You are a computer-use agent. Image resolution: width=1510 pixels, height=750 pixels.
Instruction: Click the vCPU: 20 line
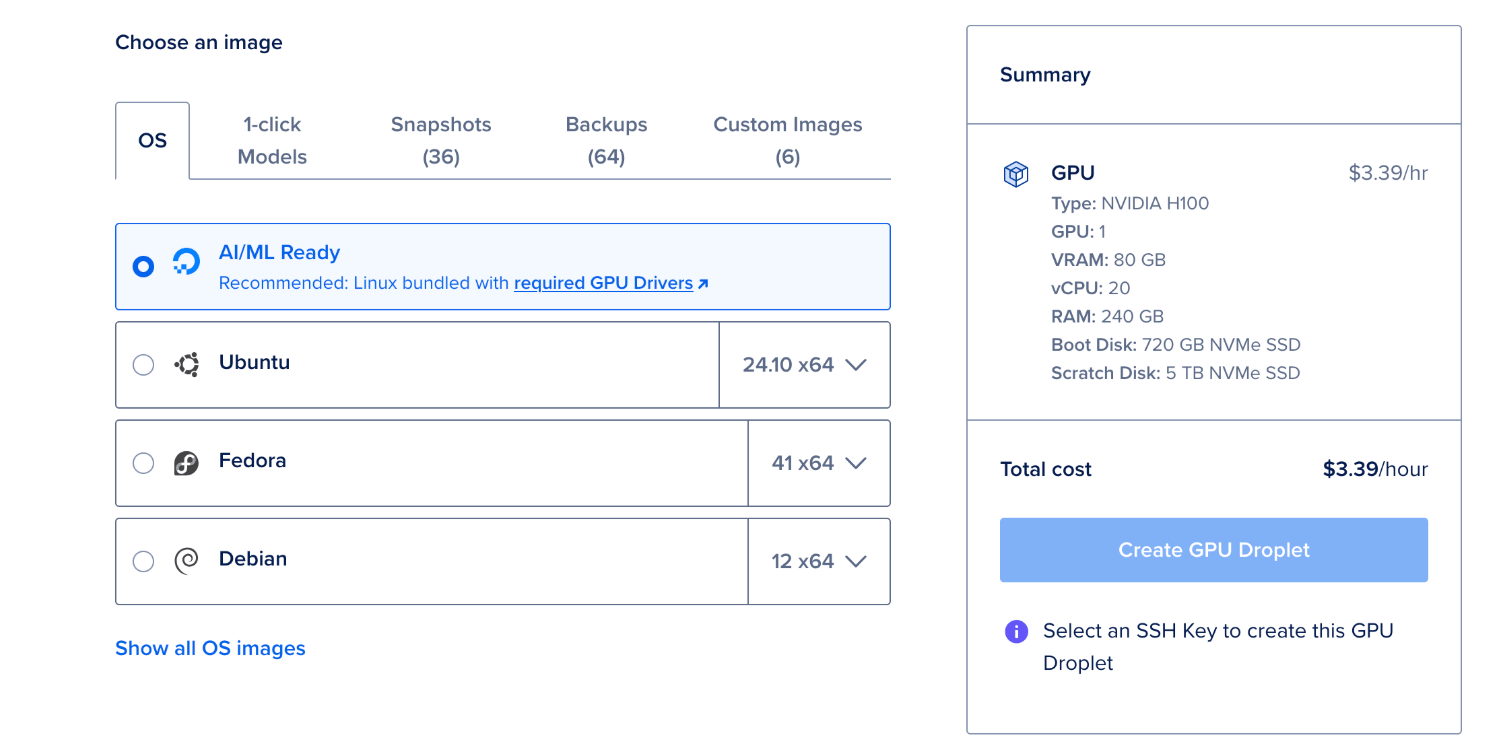click(x=1090, y=288)
